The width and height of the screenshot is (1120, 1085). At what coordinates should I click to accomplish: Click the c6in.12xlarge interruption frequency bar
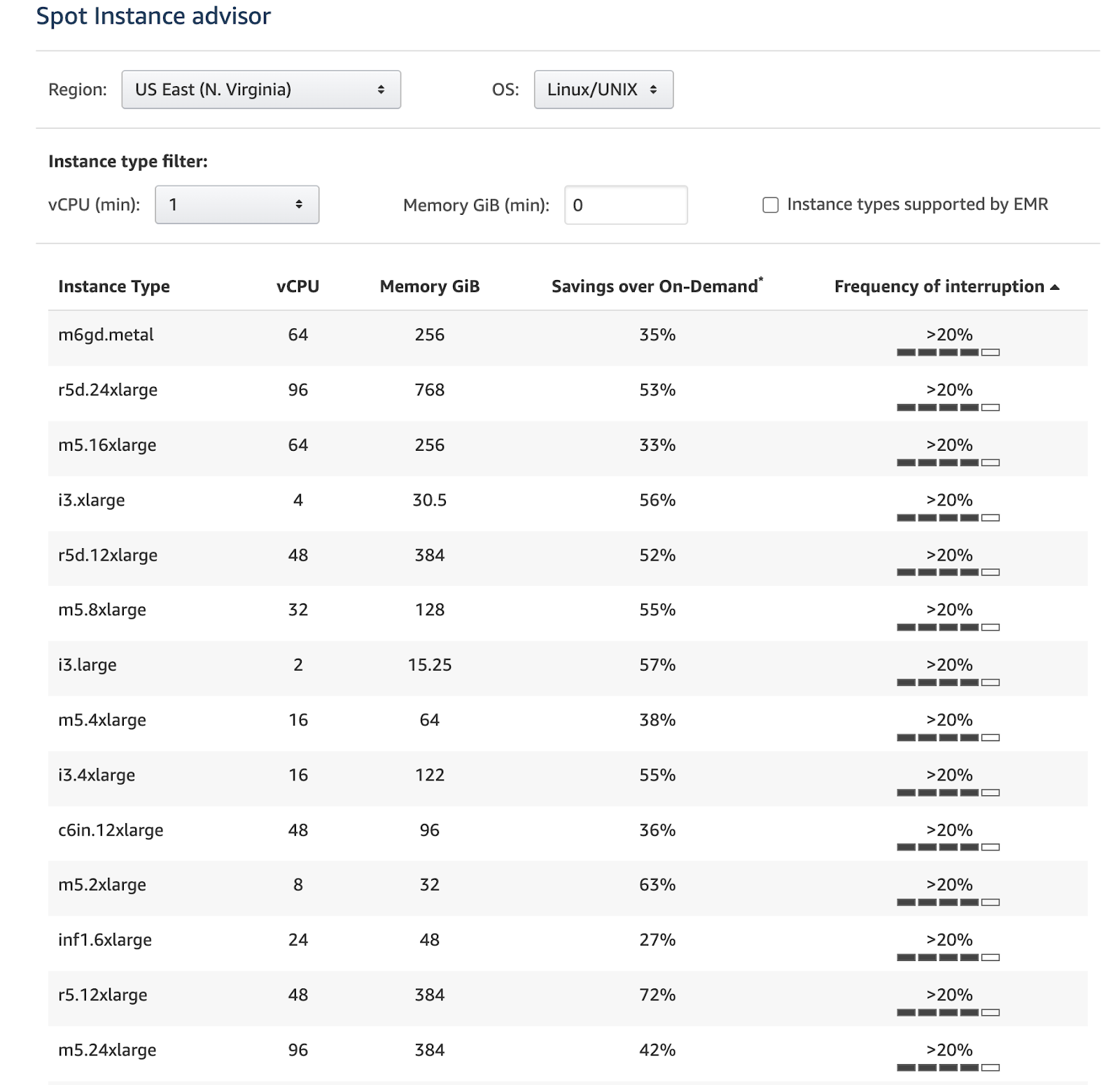tap(948, 848)
